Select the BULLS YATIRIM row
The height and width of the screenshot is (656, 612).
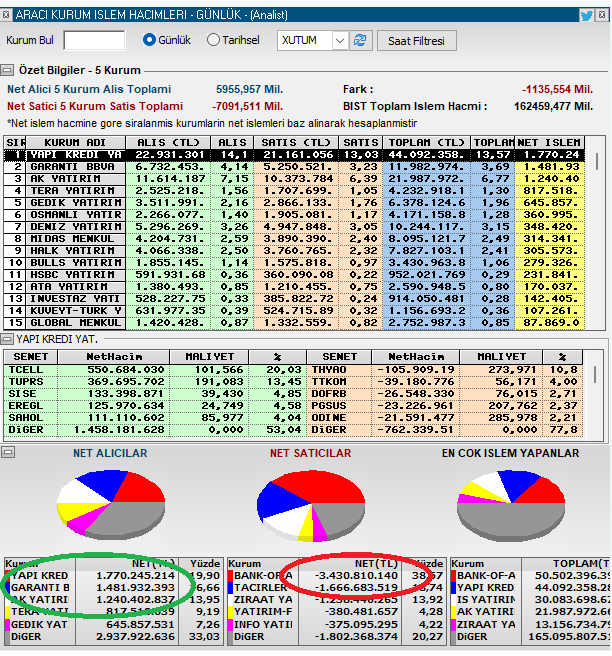tap(294, 263)
